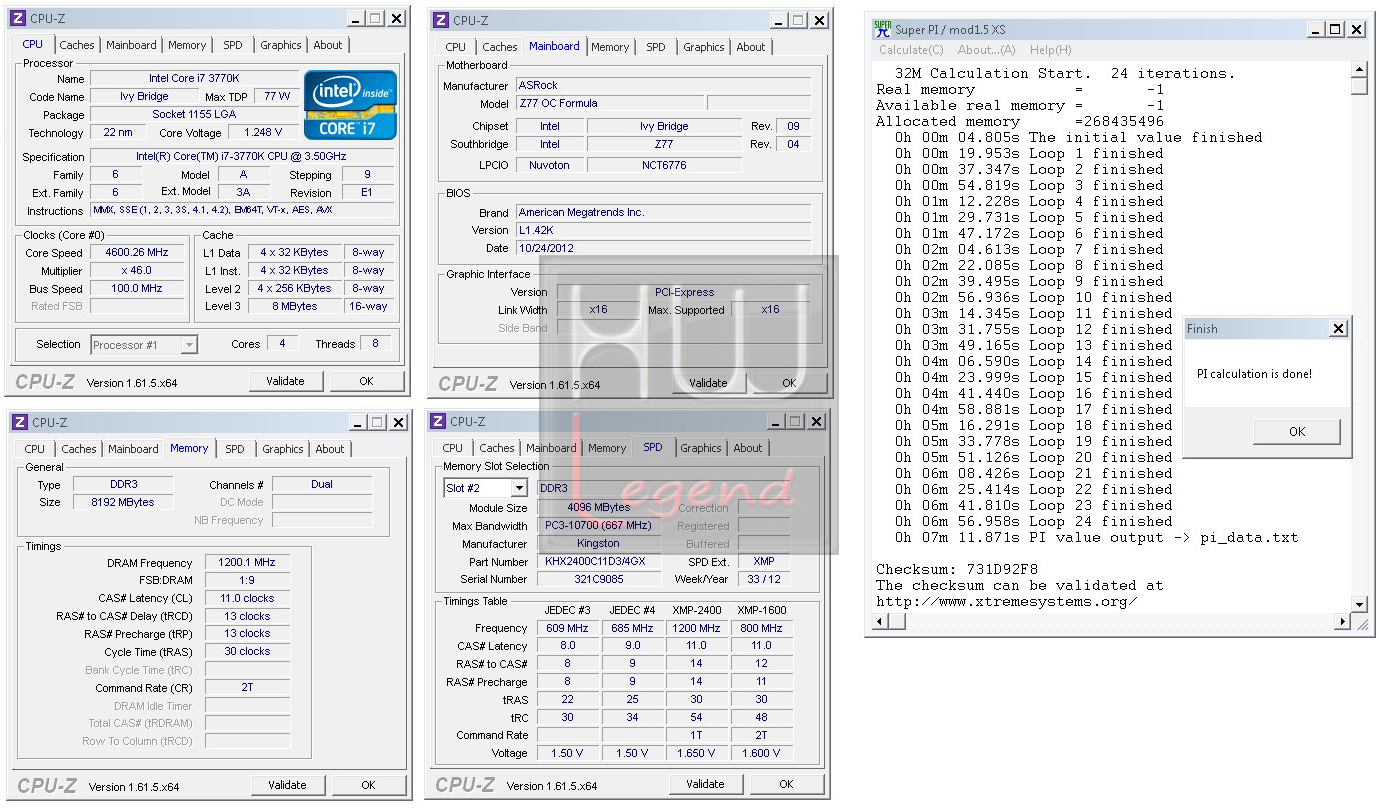Image resolution: width=1379 pixels, height=810 pixels.
Task: Open About tab in the Mainboard window
Action: point(751,47)
